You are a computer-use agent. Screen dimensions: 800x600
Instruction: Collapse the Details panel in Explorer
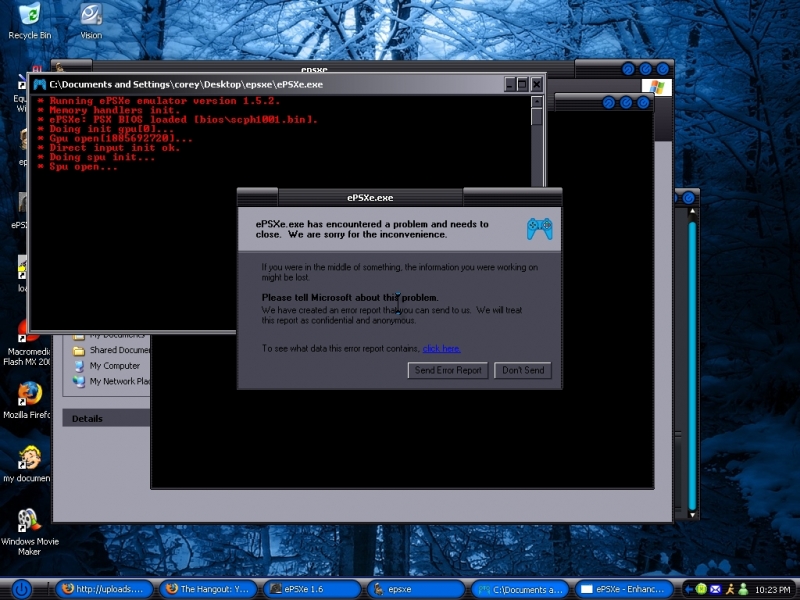click(107, 418)
